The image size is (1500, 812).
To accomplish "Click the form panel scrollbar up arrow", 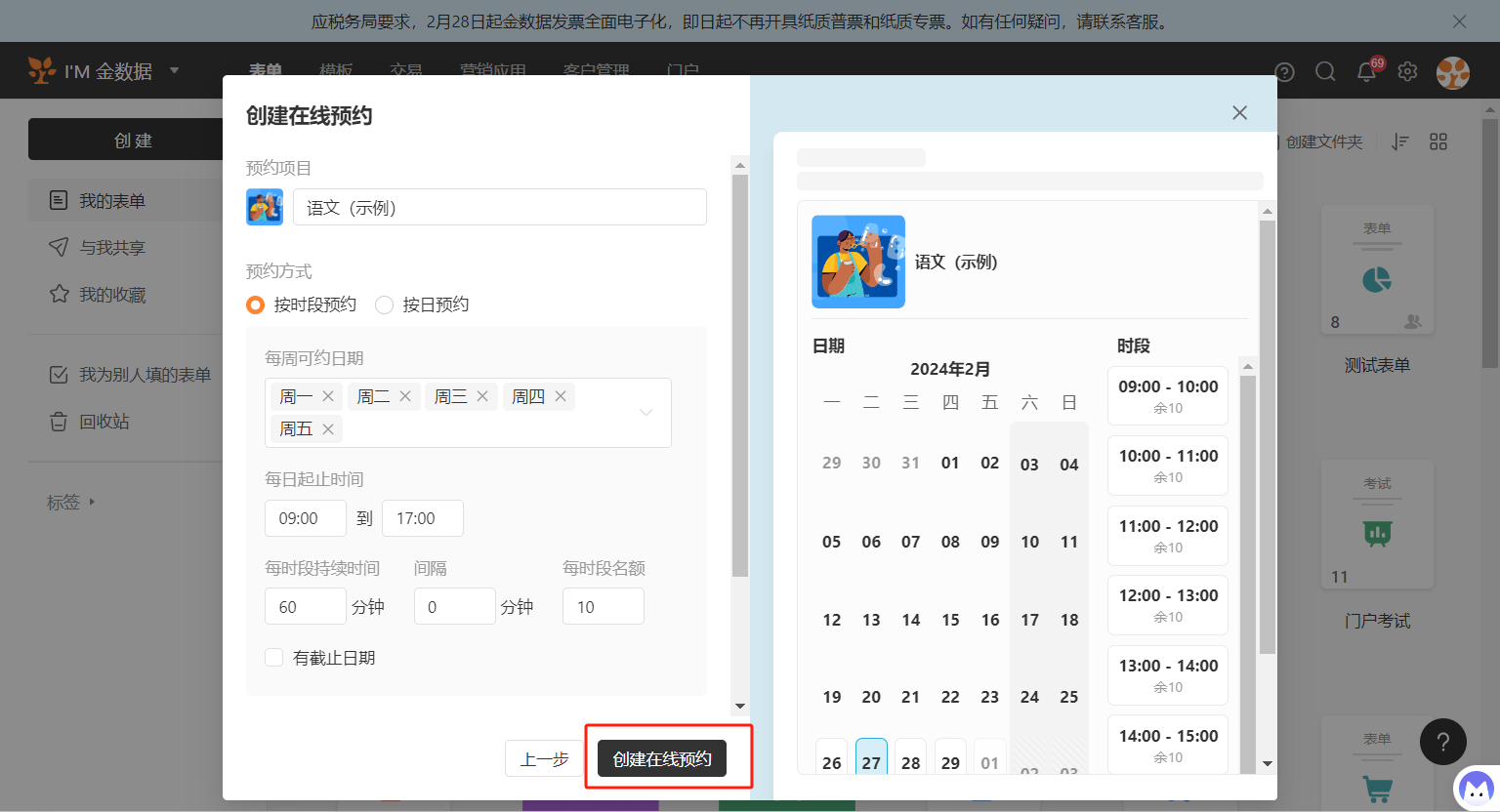I will tap(740, 165).
